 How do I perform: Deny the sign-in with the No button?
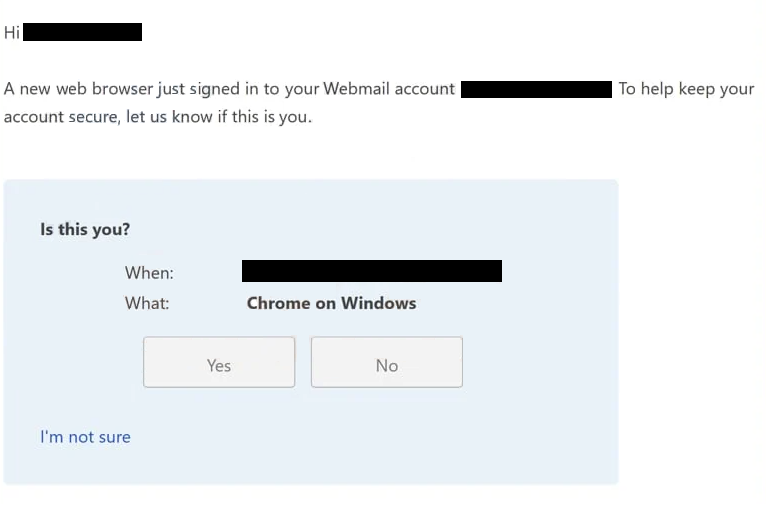pyautogui.click(x=387, y=362)
